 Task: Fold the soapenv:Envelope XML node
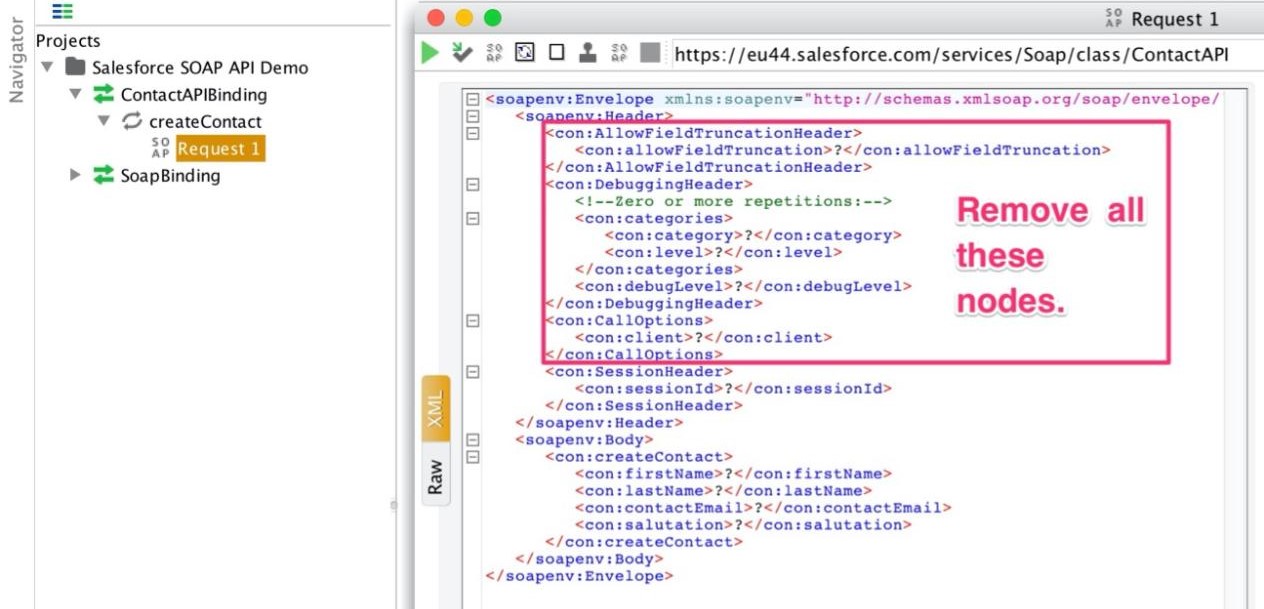pos(472,100)
